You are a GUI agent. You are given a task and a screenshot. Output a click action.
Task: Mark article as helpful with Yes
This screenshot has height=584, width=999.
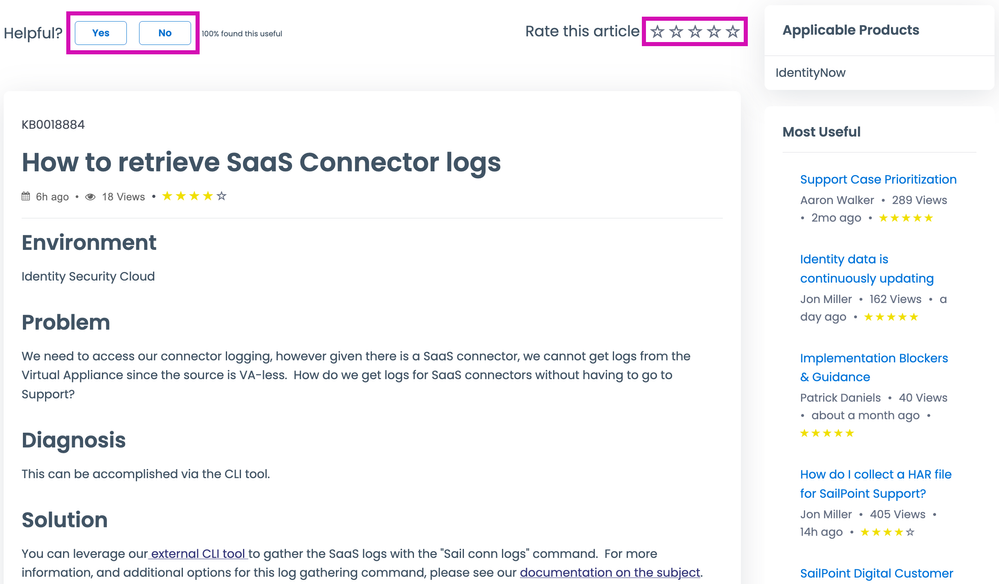[x=101, y=33]
